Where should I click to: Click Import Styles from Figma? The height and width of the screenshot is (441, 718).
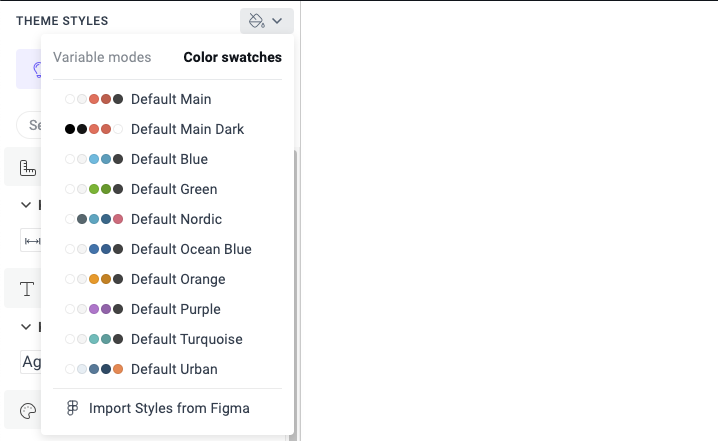[x=169, y=408]
